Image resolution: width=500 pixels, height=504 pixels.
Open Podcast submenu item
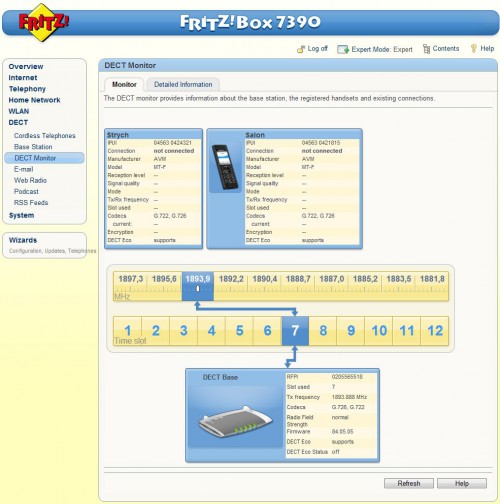click(26, 191)
